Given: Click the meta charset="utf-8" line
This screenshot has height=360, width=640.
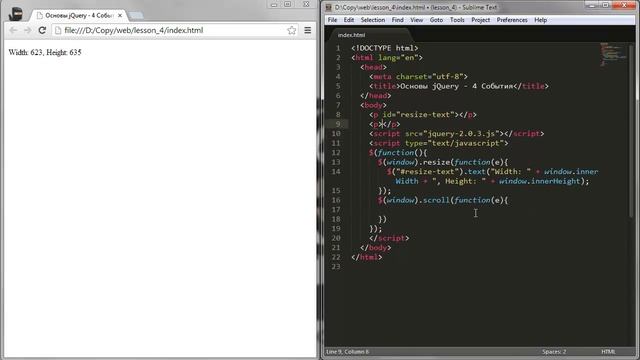Looking at the screenshot, I should coord(418,77).
